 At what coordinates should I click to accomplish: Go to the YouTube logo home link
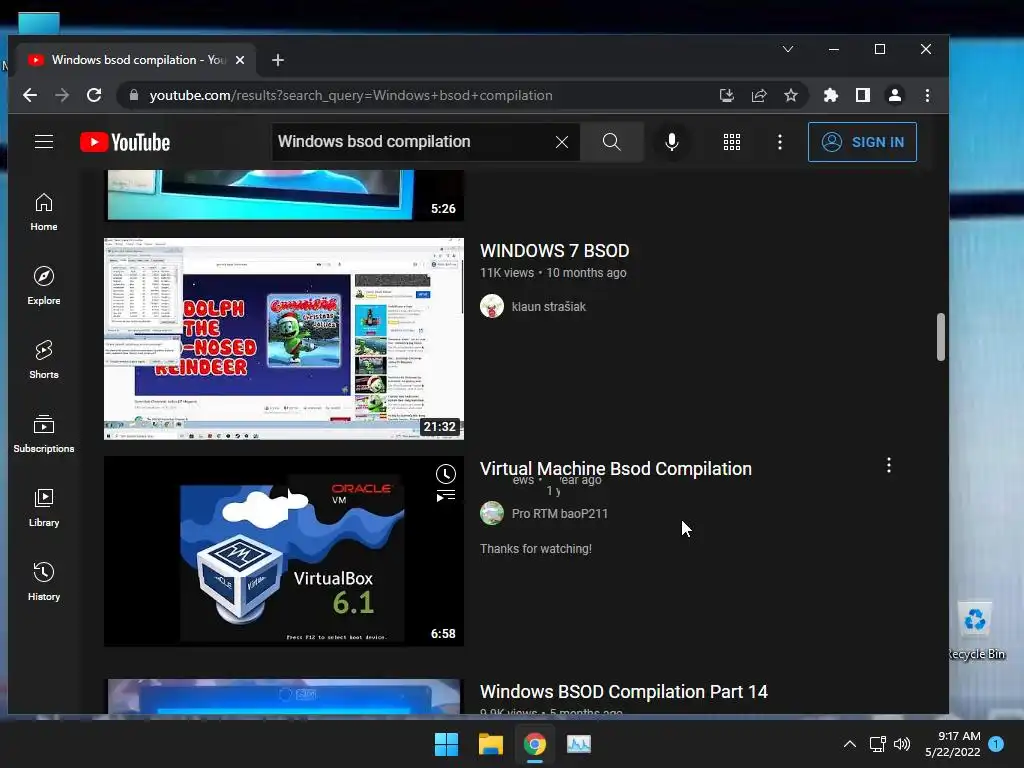(x=125, y=142)
